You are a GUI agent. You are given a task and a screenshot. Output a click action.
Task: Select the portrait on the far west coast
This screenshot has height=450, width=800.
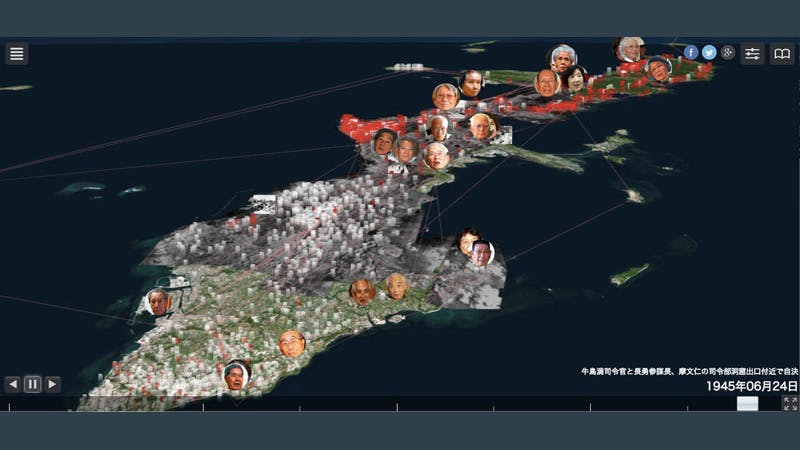pos(158,301)
